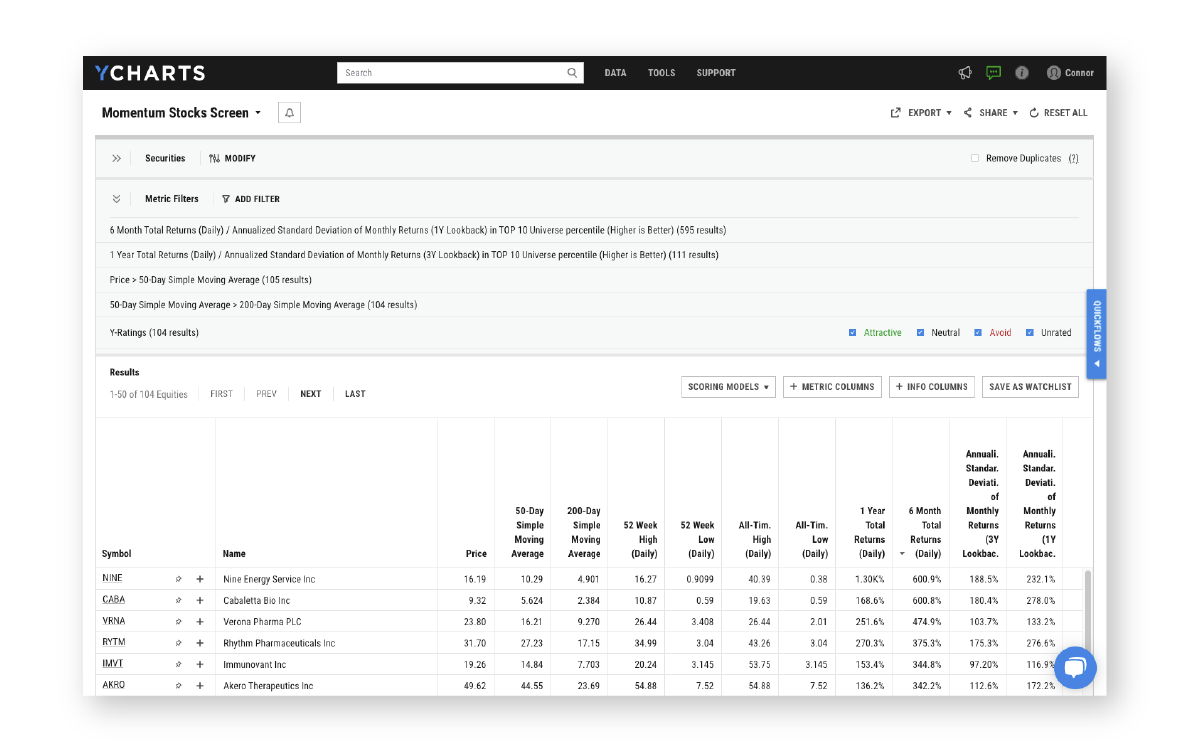
Task: Click the info circle icon in header
Action: pos(1022,73)
